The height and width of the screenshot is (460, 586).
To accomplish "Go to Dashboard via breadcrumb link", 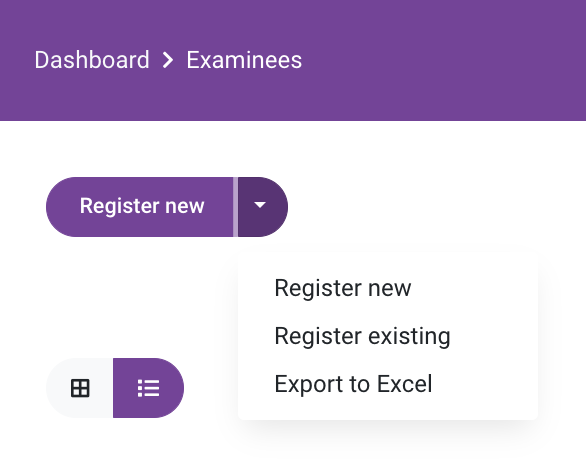I will coord(92,60).
